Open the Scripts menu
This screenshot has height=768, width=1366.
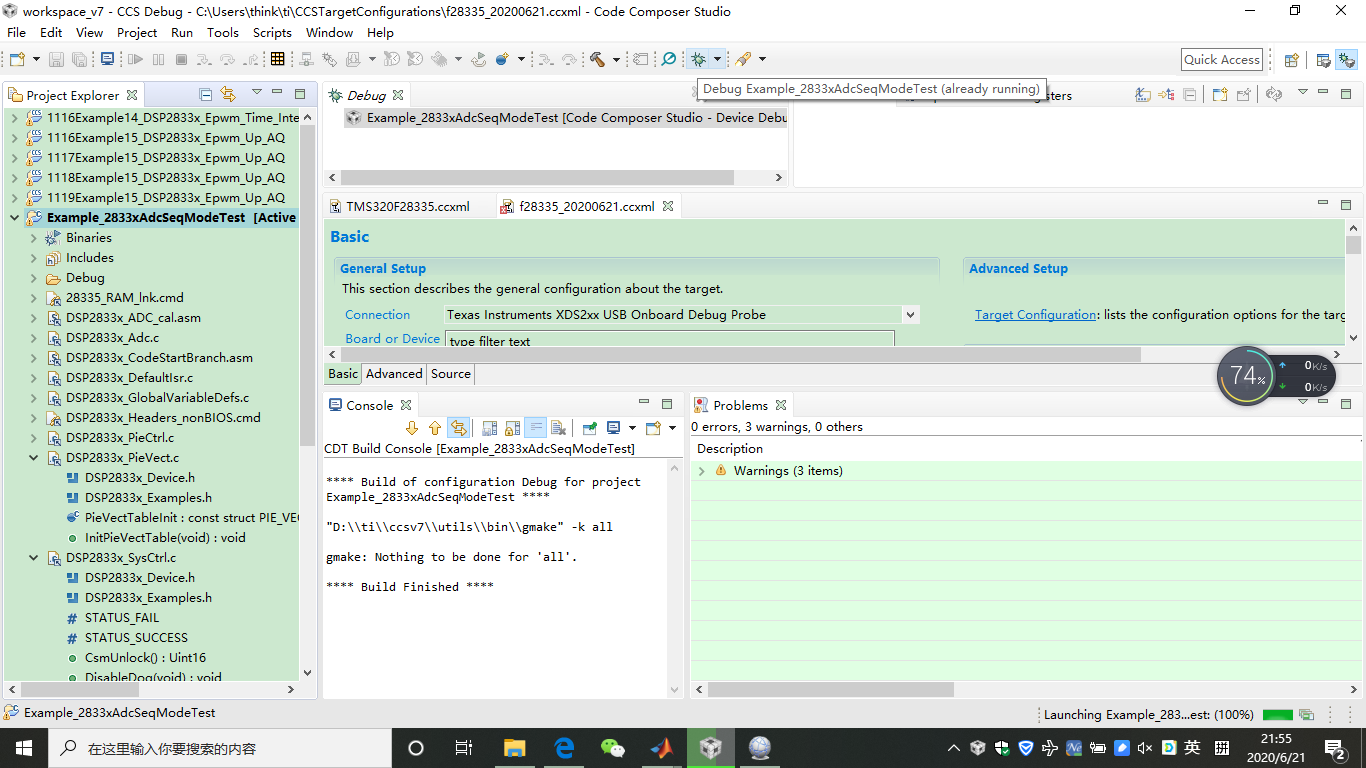(272, 32)
